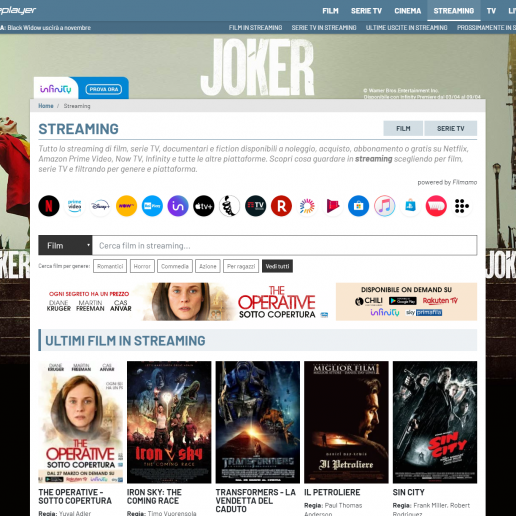The width and height of the screenshot is (516, 516).
Task: Select the PlayStation Store icon
Action: (x=410, y=206)
